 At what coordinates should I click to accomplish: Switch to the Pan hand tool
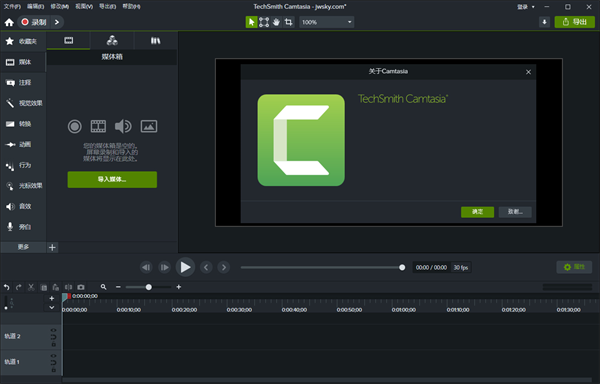tap(276, 22)
